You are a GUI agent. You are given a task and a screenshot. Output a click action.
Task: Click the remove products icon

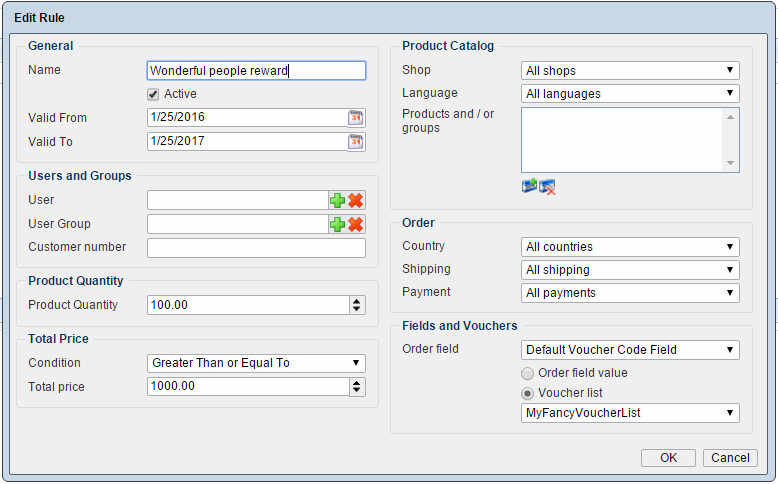point(547,186)
